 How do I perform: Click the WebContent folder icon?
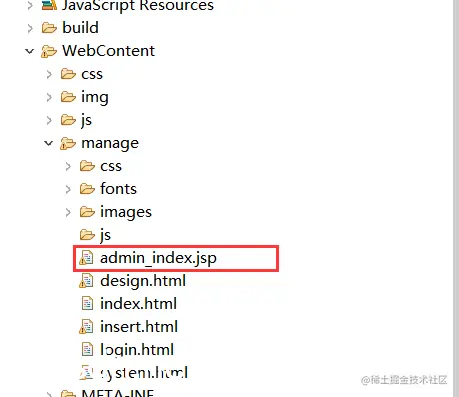point(49,52)
